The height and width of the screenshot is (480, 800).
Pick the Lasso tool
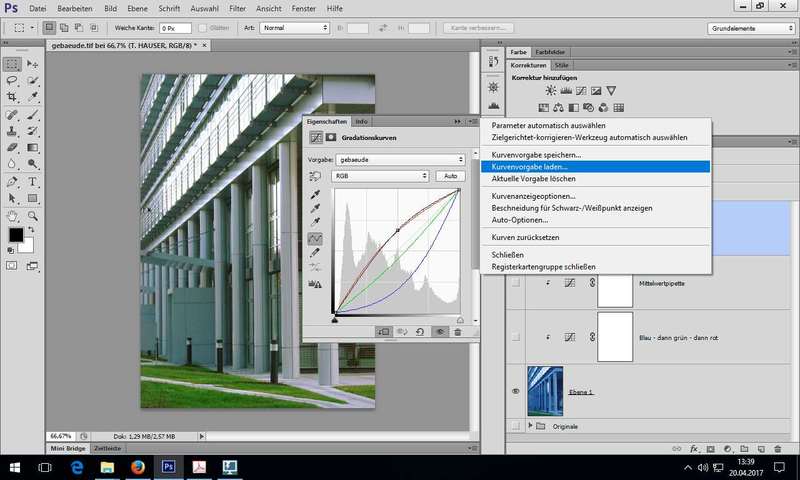(x=13, y=80)
